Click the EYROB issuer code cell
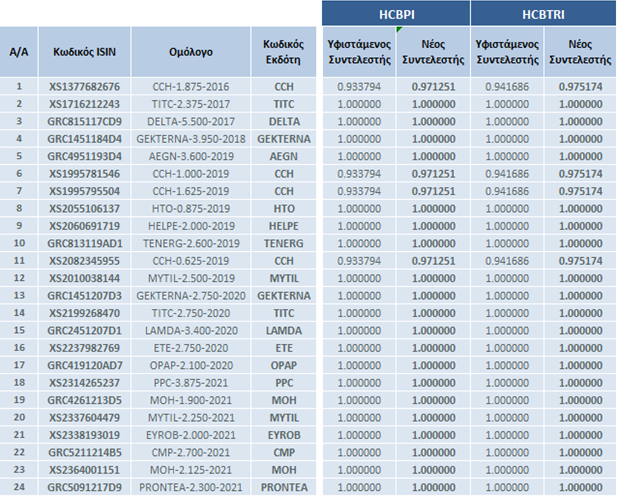This screenshot has width=617, height=496. [x=283, y=434]
